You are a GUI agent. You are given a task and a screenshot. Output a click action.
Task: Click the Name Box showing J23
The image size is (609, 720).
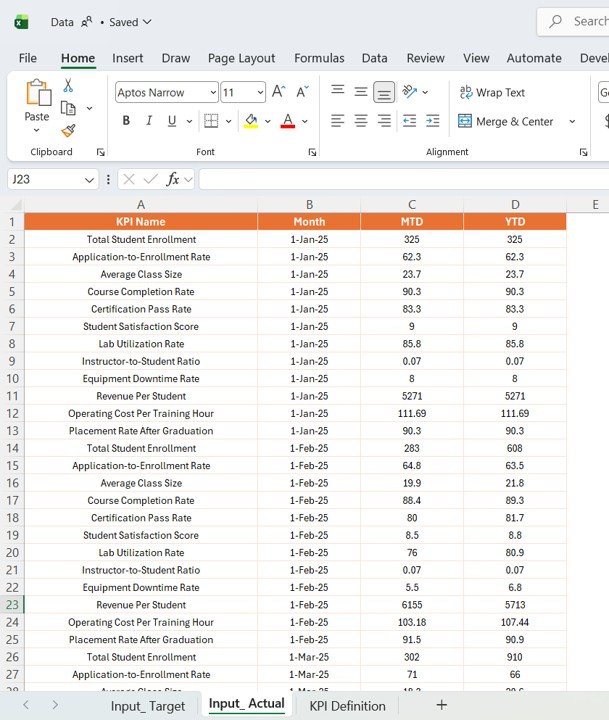tap(44, 179)
